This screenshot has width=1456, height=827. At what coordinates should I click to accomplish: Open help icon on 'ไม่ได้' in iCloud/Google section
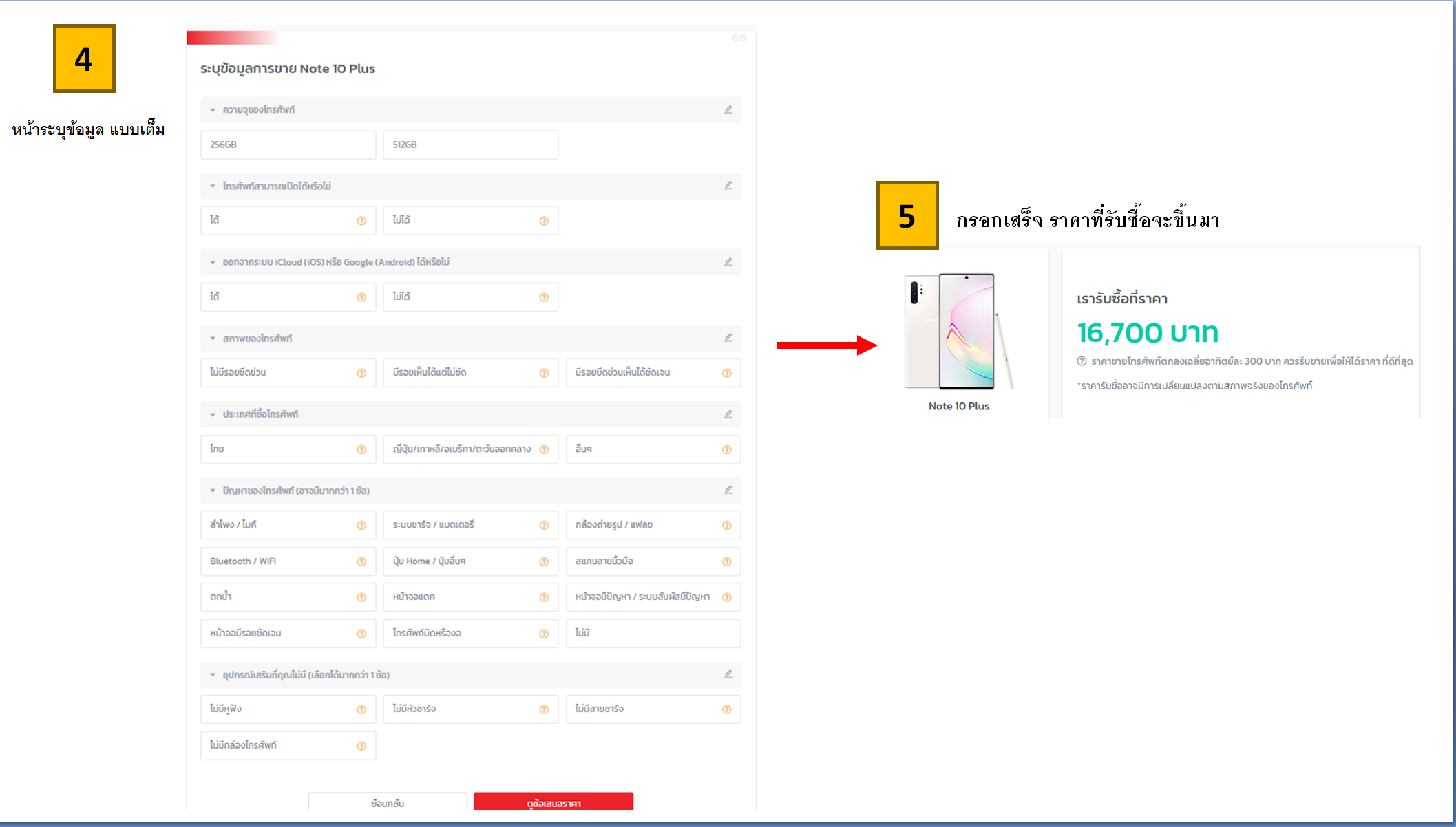(544, 297)
